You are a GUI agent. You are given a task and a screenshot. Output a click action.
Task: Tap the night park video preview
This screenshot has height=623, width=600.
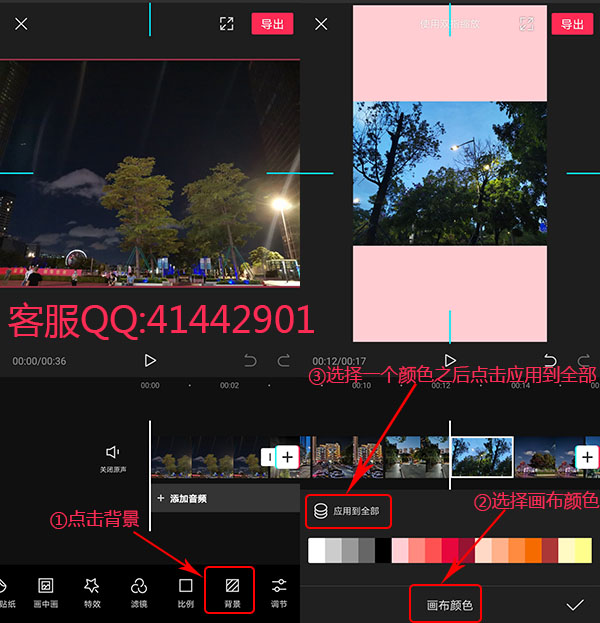pyautogui.click(x=150, y=173)
